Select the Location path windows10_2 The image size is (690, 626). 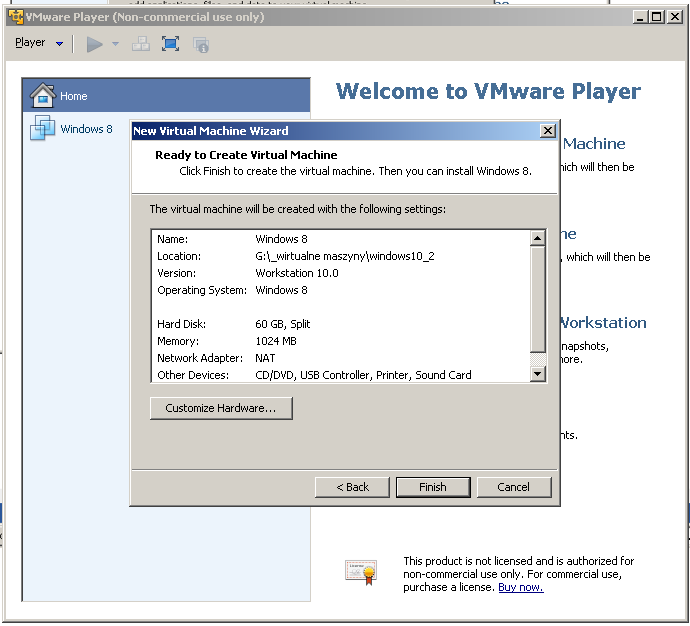click(x=345, y=256)
